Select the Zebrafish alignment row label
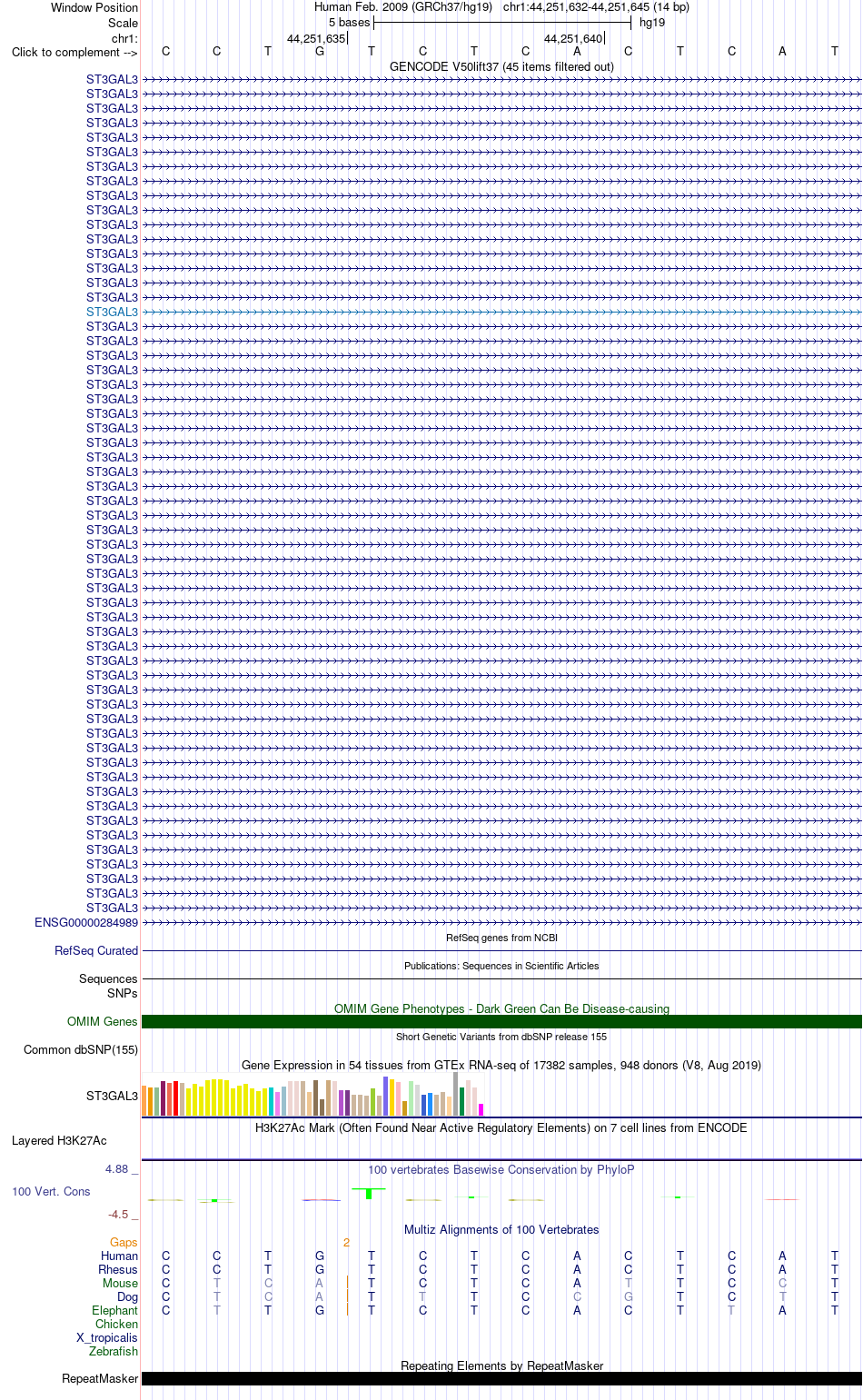Viewport: 863px width, 1400px height. pos(114,1351)
